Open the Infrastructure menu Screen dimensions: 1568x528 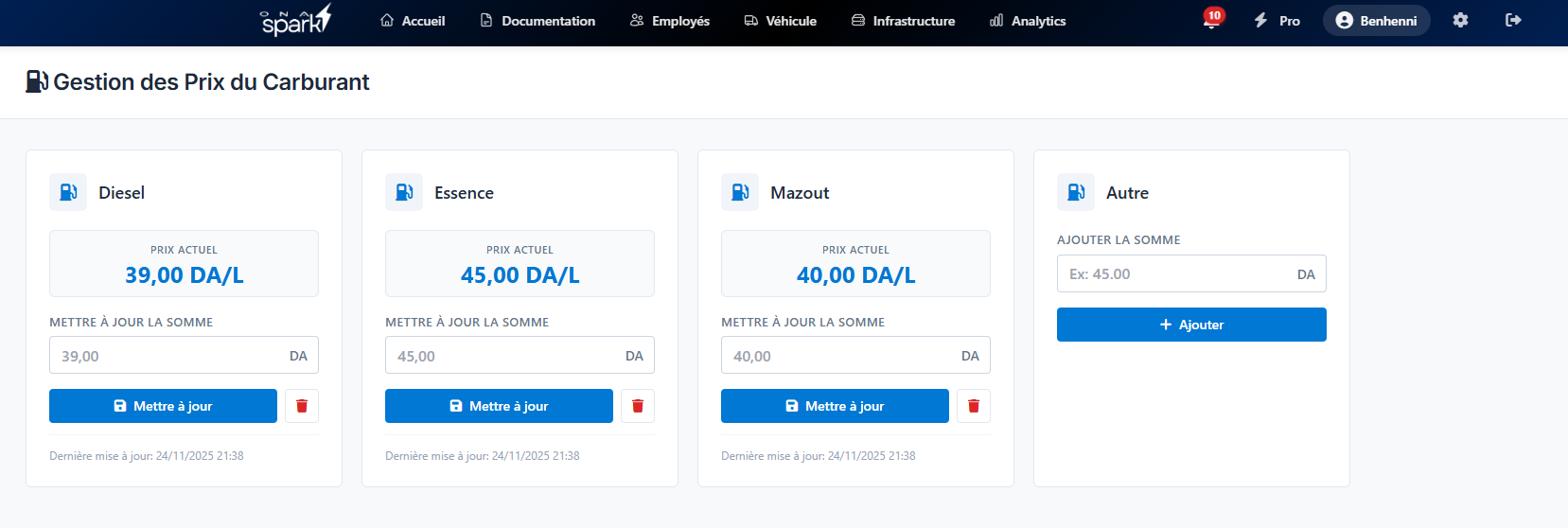(904, 21)
